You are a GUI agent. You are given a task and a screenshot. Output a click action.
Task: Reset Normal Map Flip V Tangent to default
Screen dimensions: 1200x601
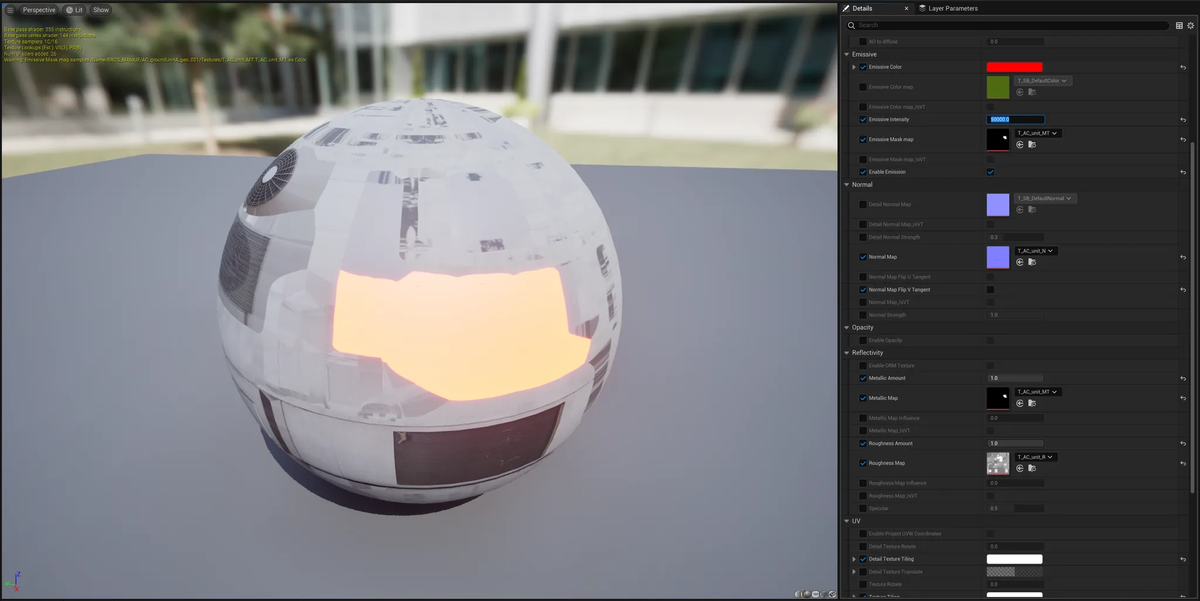pos(1183,289)
